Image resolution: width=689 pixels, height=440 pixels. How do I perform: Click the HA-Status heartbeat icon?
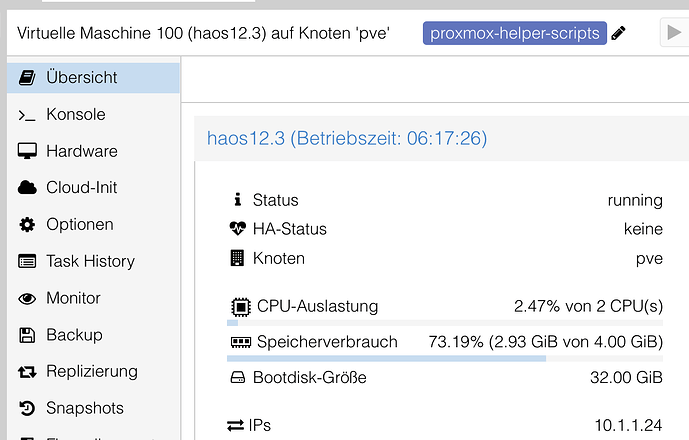(238, 229)
